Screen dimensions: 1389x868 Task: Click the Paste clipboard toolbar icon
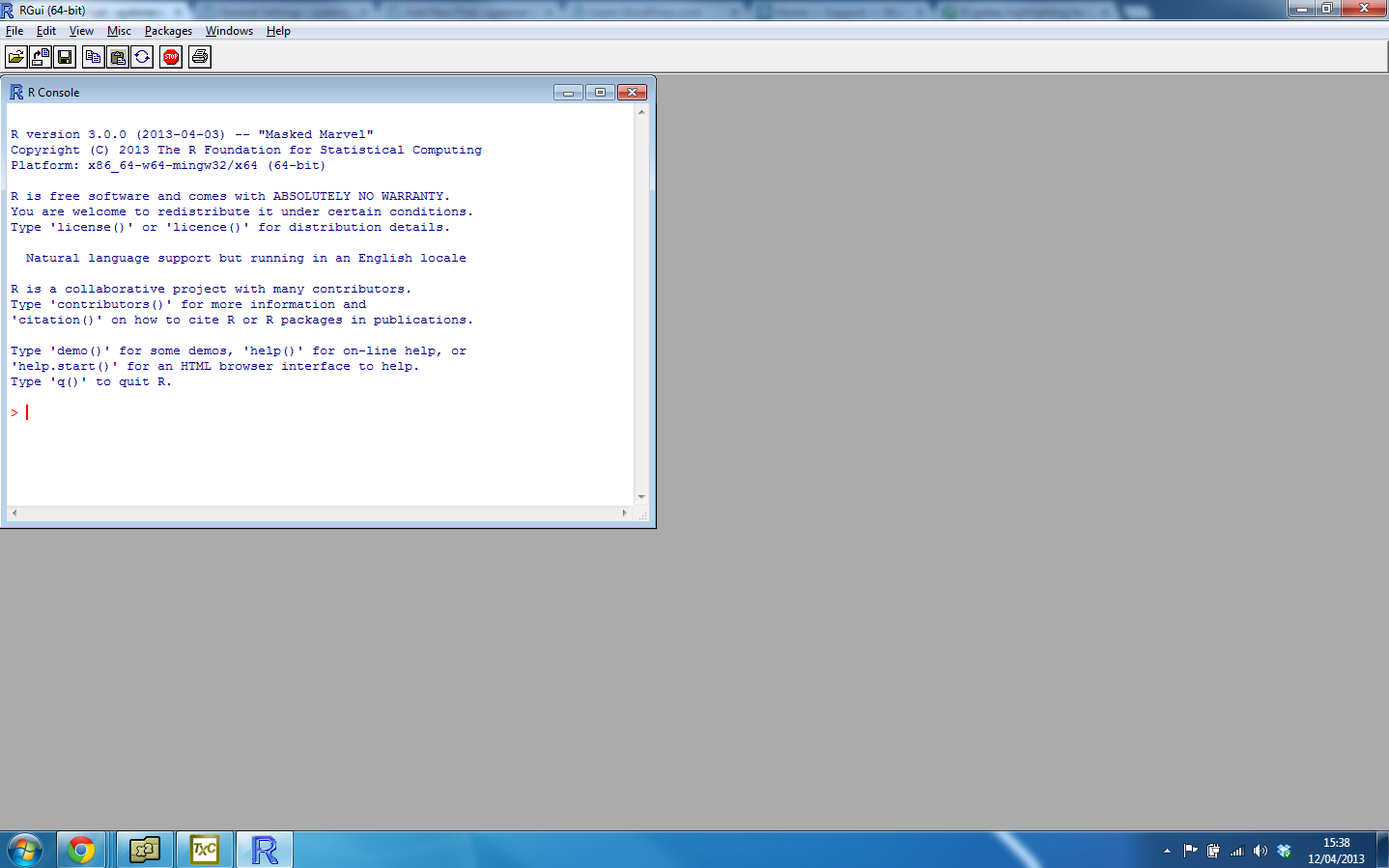(118, 57)
